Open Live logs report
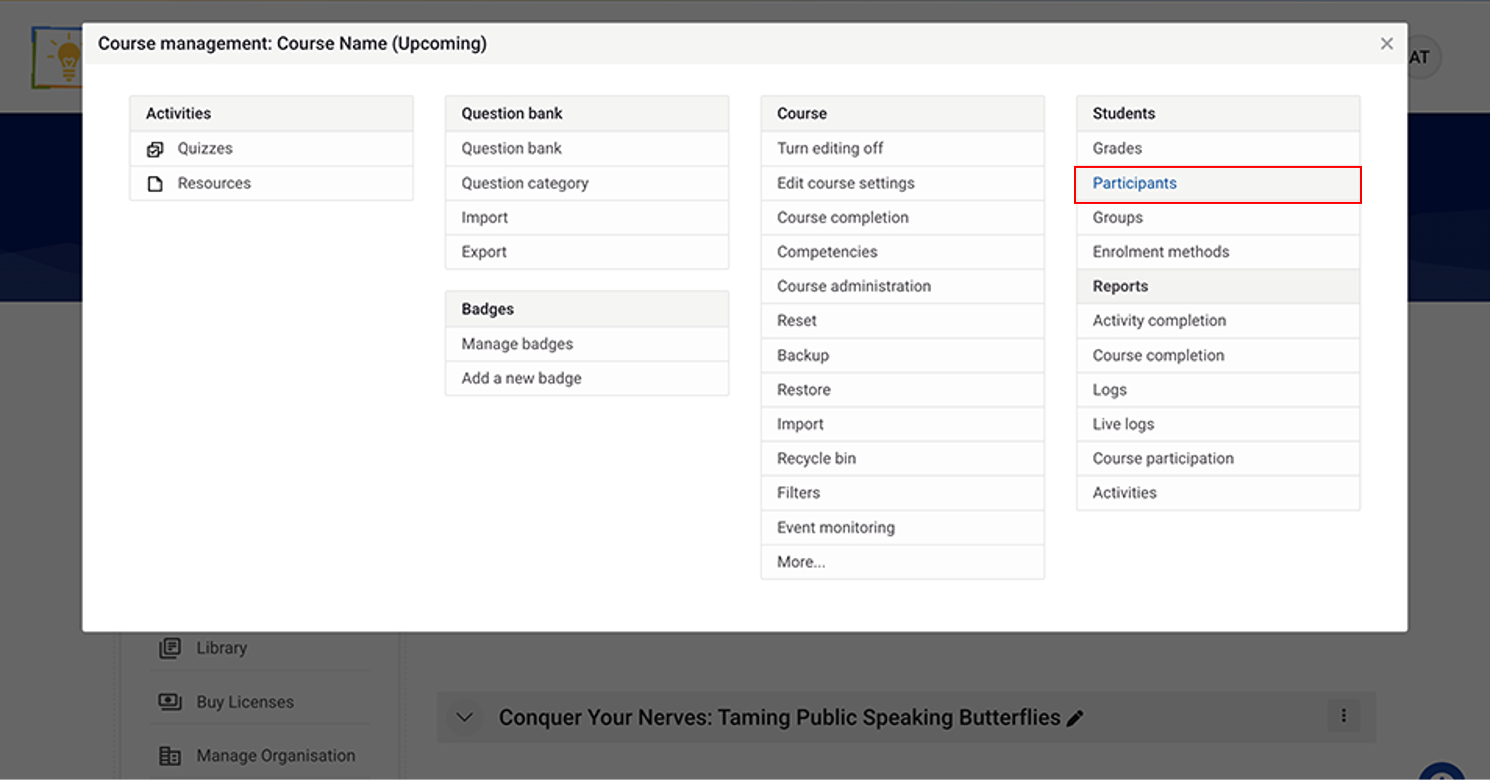 tap(1218, 424)
